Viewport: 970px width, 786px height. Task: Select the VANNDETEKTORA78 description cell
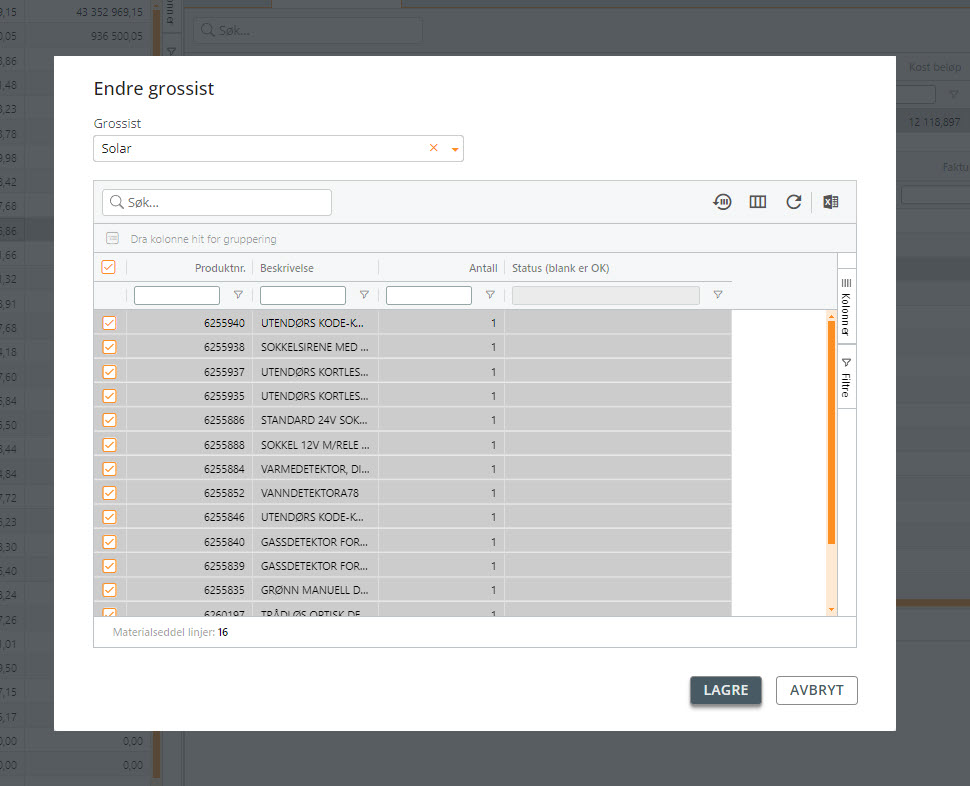pos(315,493)
